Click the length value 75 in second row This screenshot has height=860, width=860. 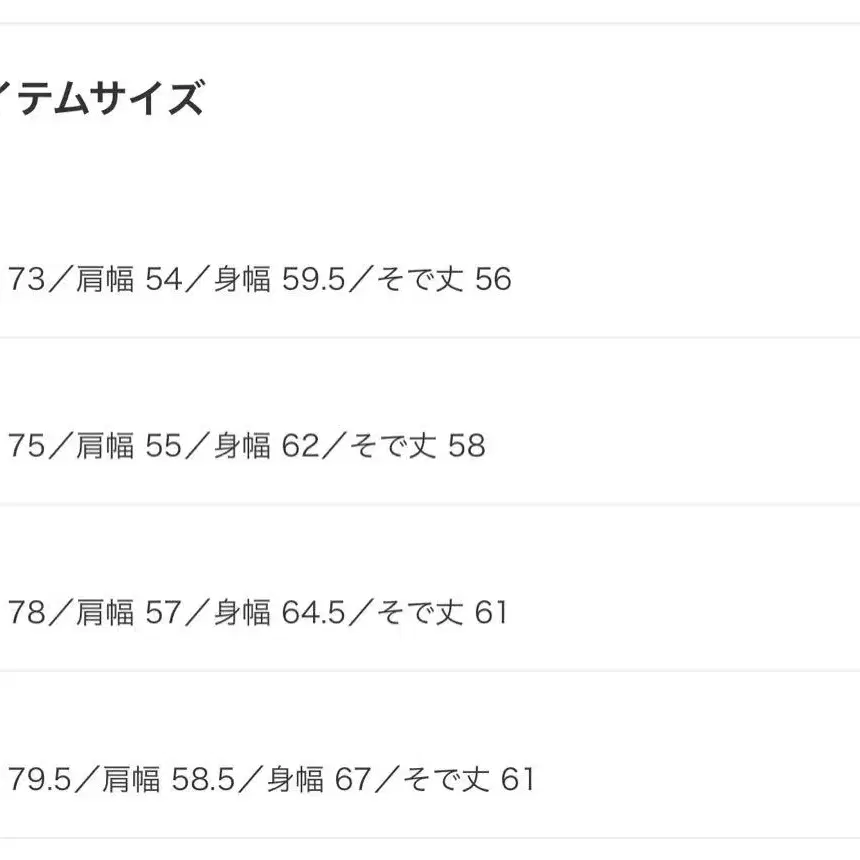(x=26, y=445)
